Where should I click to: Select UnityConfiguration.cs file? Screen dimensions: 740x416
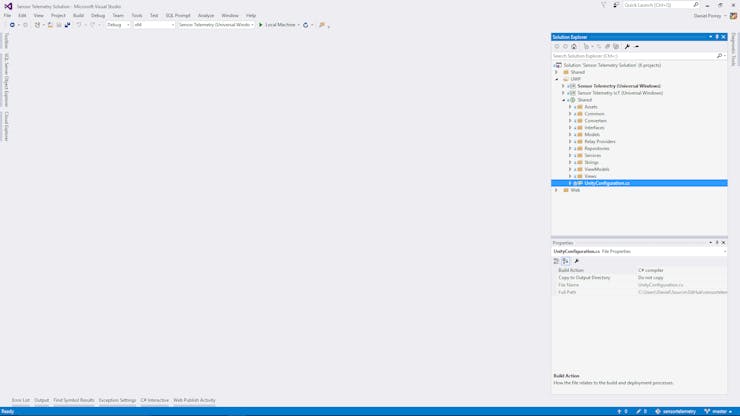click(607, 183)
